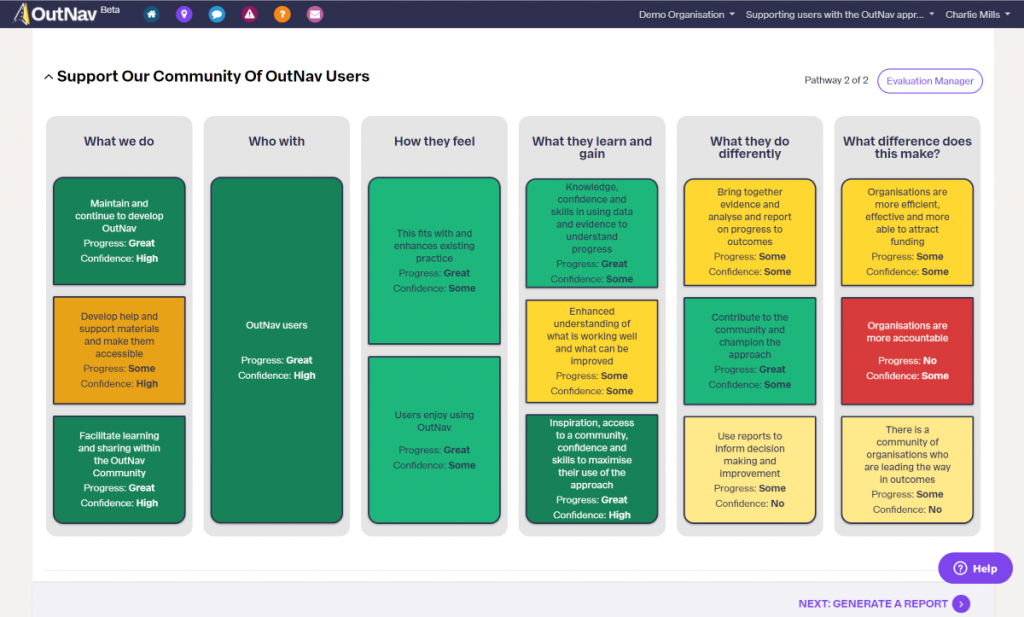1024x617 pixels.
Task: Open the pink envelope icon
Action: (x=315, y=14)
